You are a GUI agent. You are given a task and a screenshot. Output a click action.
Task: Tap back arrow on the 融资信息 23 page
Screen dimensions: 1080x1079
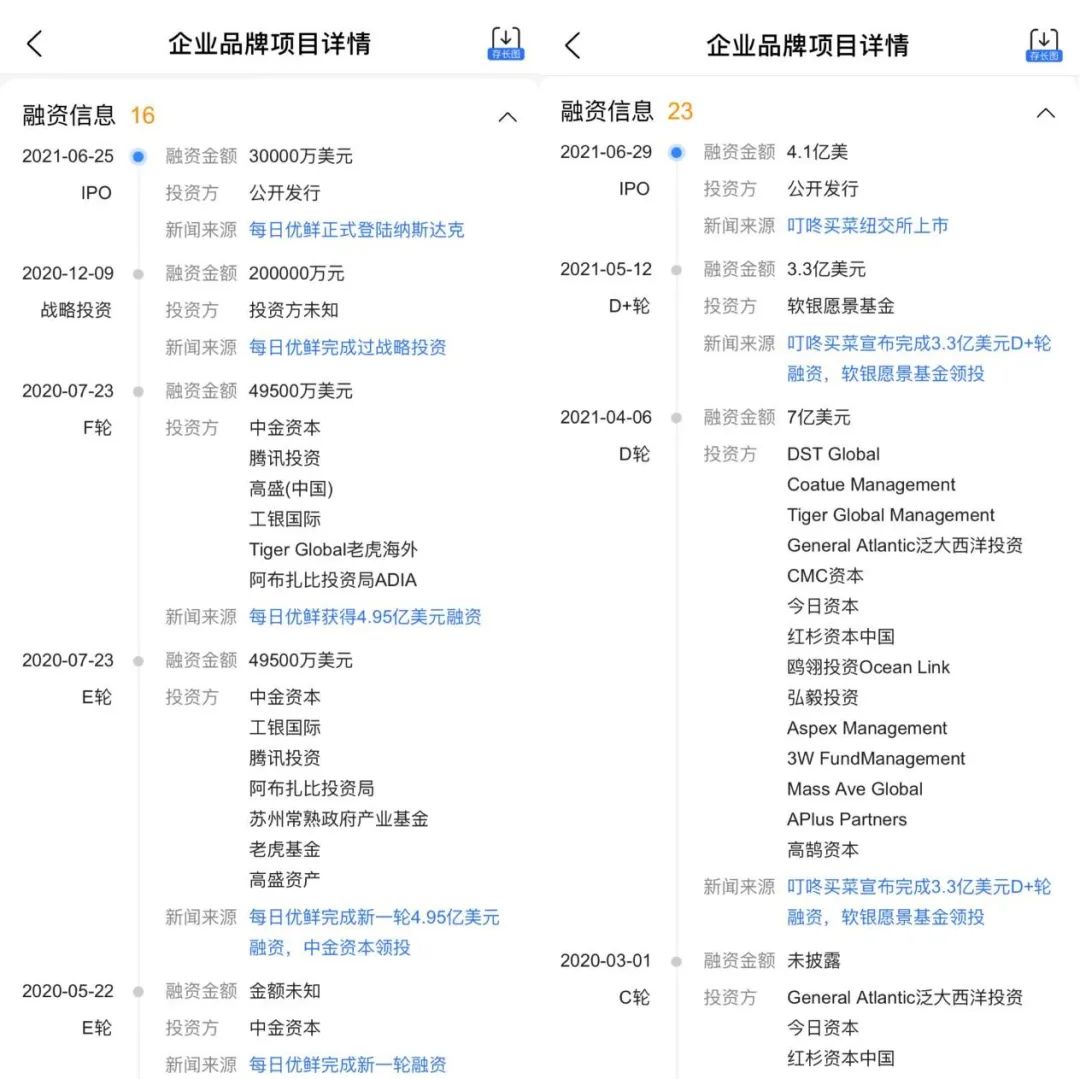pos(573,45)
